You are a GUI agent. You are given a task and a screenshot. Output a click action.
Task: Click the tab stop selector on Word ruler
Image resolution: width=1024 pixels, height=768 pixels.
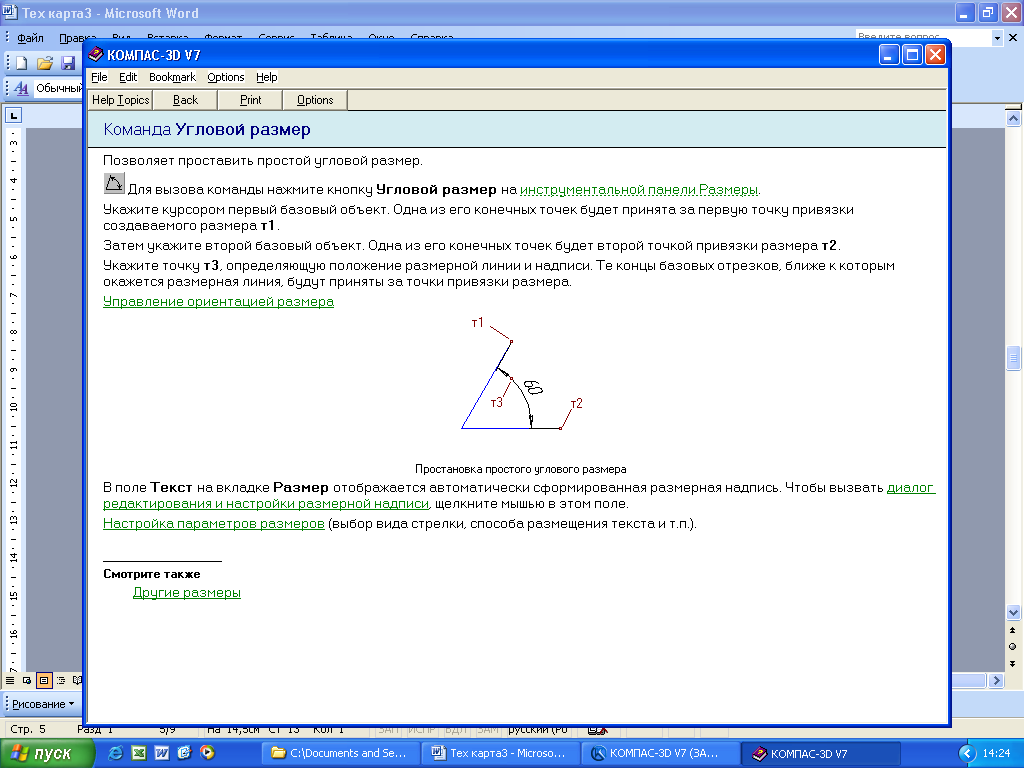(x=14, y=116)
